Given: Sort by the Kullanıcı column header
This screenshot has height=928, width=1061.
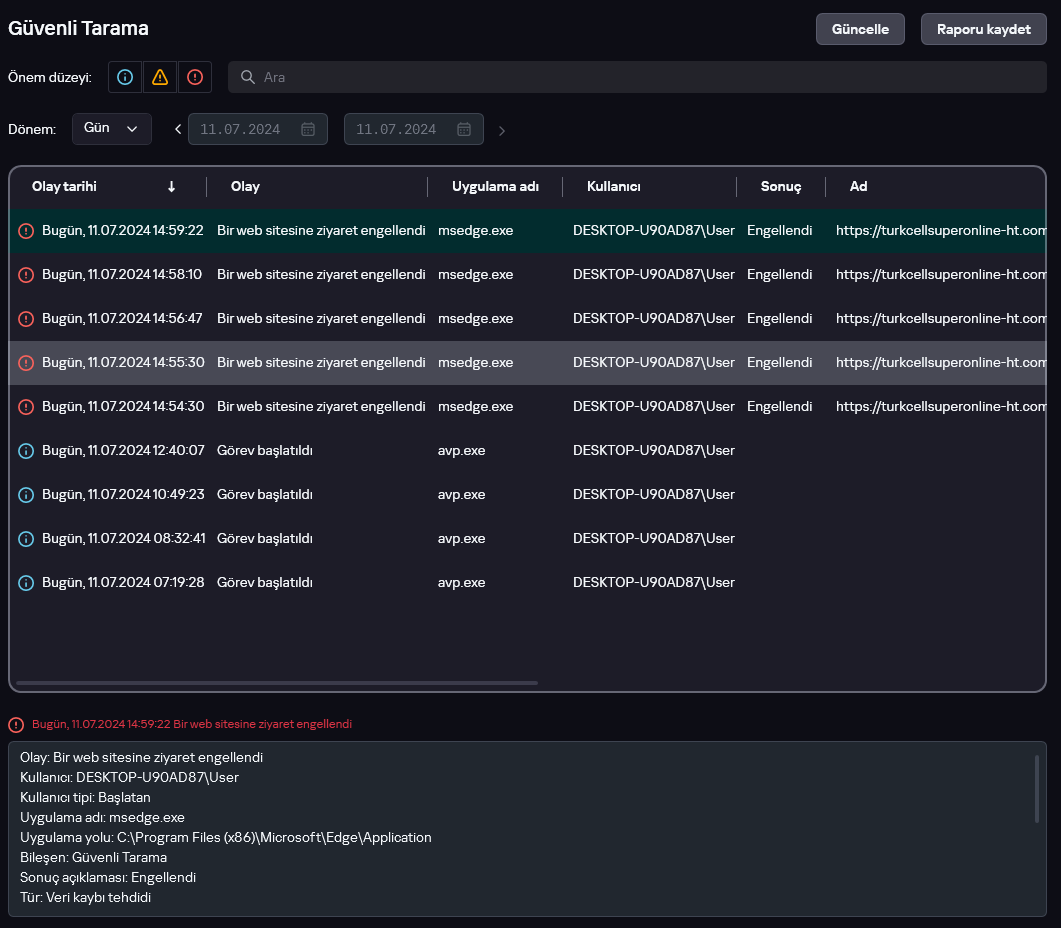Looking at the screenshot, I should pyautogui.click(x=613, y=187).
